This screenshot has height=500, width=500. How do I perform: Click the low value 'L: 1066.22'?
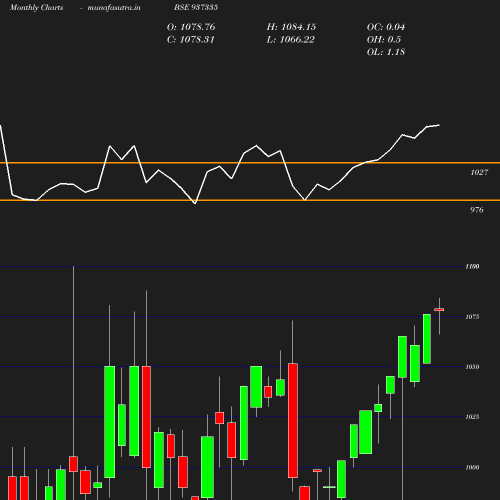291,40
